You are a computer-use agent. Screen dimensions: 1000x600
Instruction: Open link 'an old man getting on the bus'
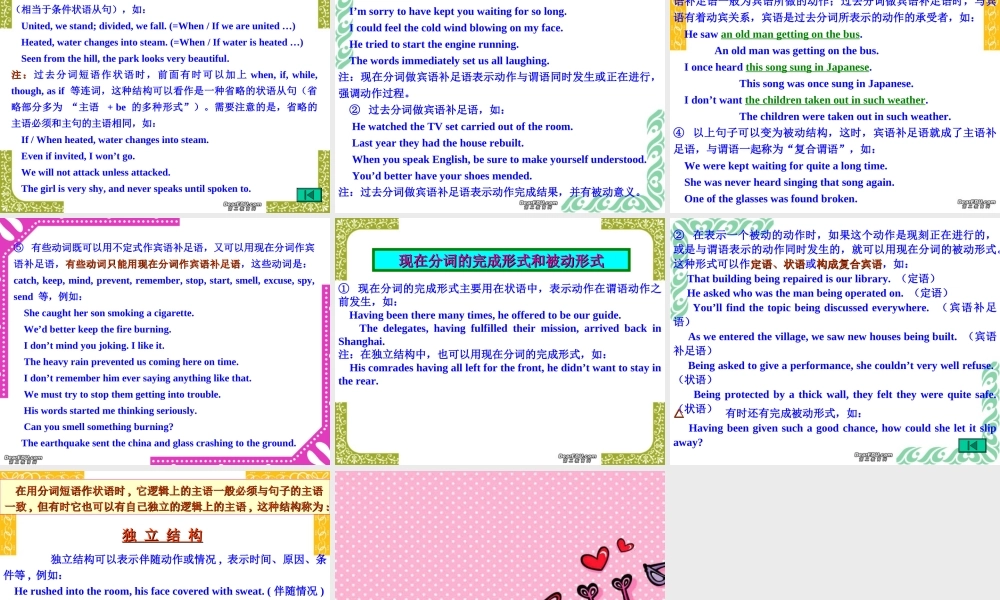point(790,34)
